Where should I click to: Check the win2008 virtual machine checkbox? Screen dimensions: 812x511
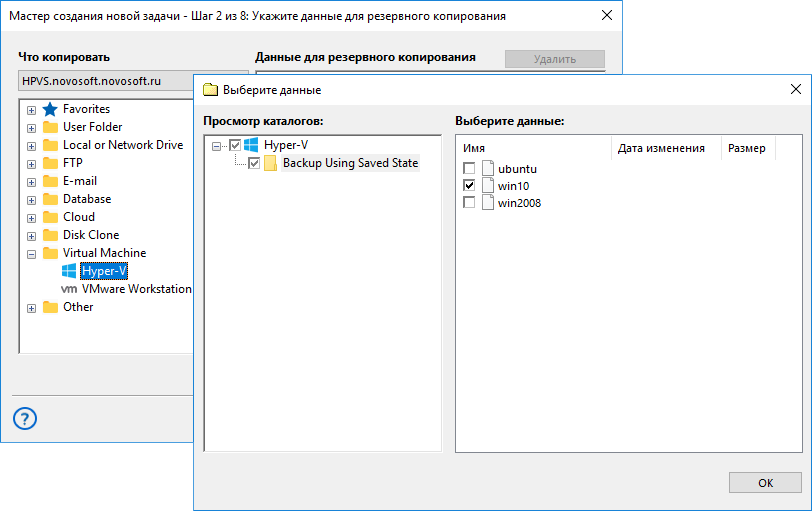pos(469,202)
